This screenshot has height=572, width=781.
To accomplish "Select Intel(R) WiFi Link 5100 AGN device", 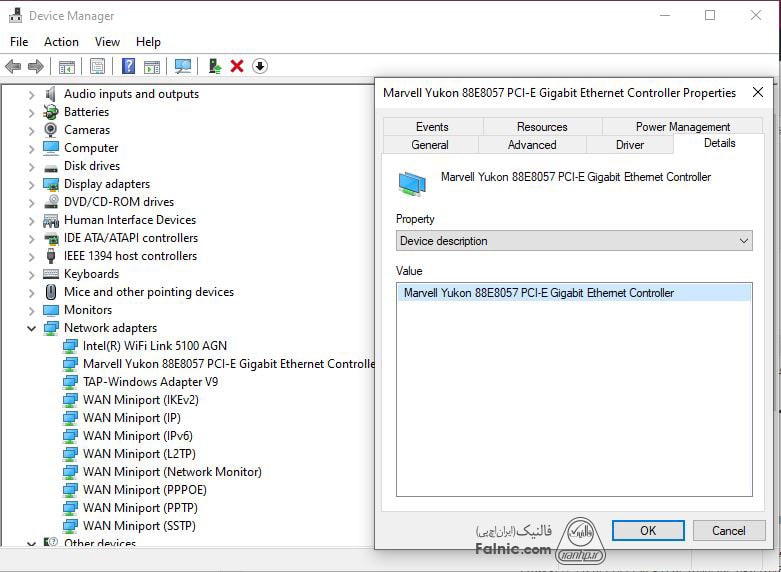I will [154, 346].
